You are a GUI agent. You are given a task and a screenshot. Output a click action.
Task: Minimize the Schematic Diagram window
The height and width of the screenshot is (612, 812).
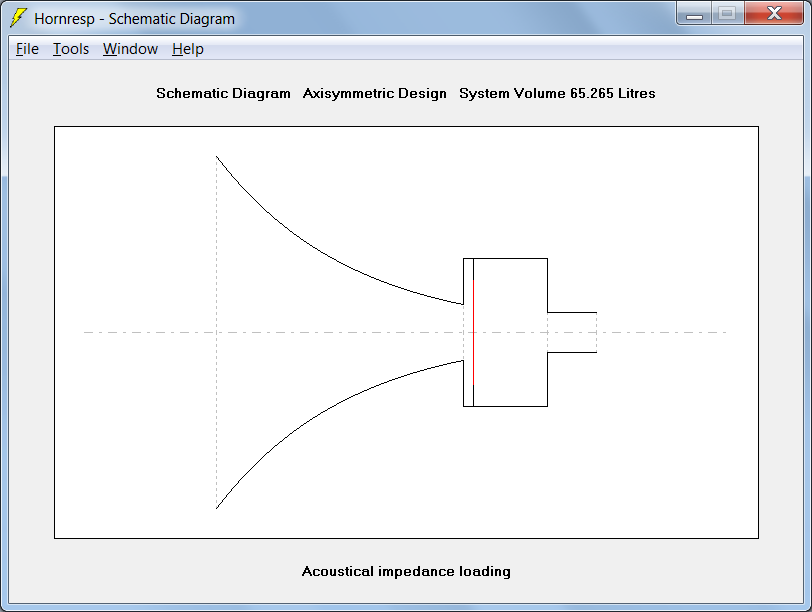[694, 13]
